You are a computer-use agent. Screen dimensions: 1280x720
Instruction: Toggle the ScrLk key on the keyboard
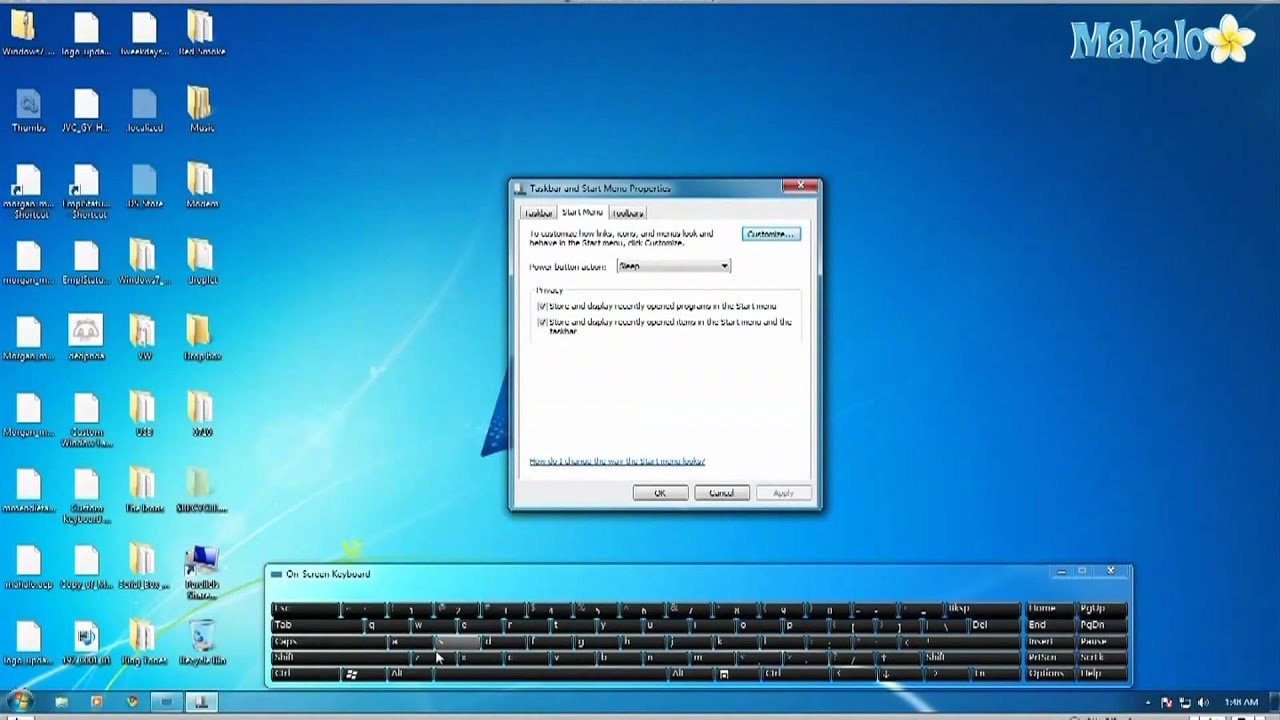click(1103, 658)
